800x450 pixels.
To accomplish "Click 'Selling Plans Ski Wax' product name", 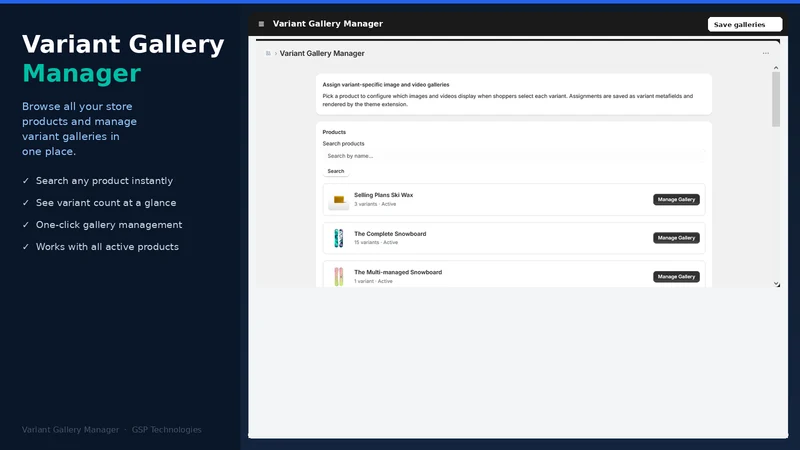I will (x=384, y=195).
